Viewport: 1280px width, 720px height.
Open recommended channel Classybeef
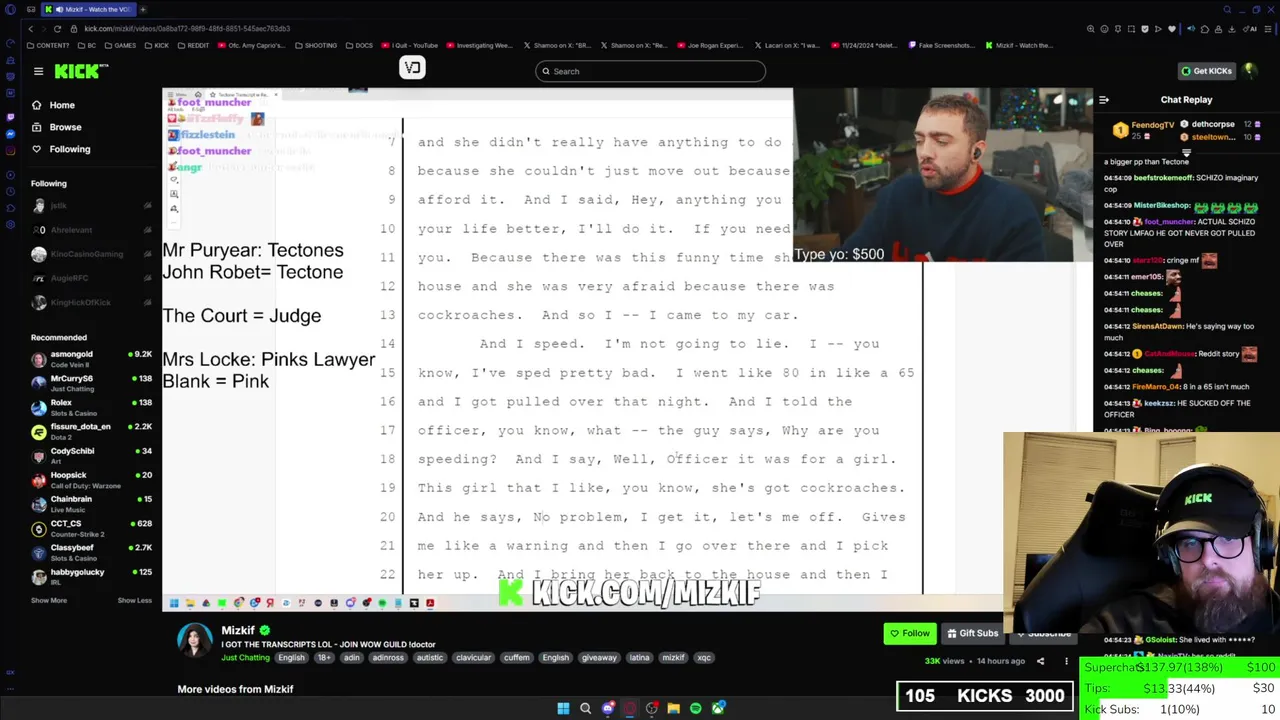90,552
